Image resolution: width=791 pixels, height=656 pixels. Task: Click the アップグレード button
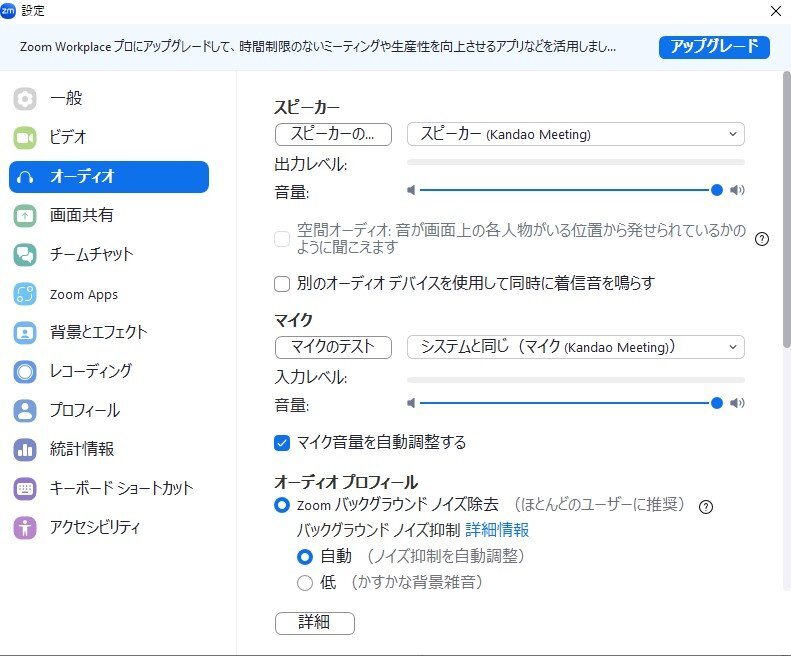click(x=714, y=47)
